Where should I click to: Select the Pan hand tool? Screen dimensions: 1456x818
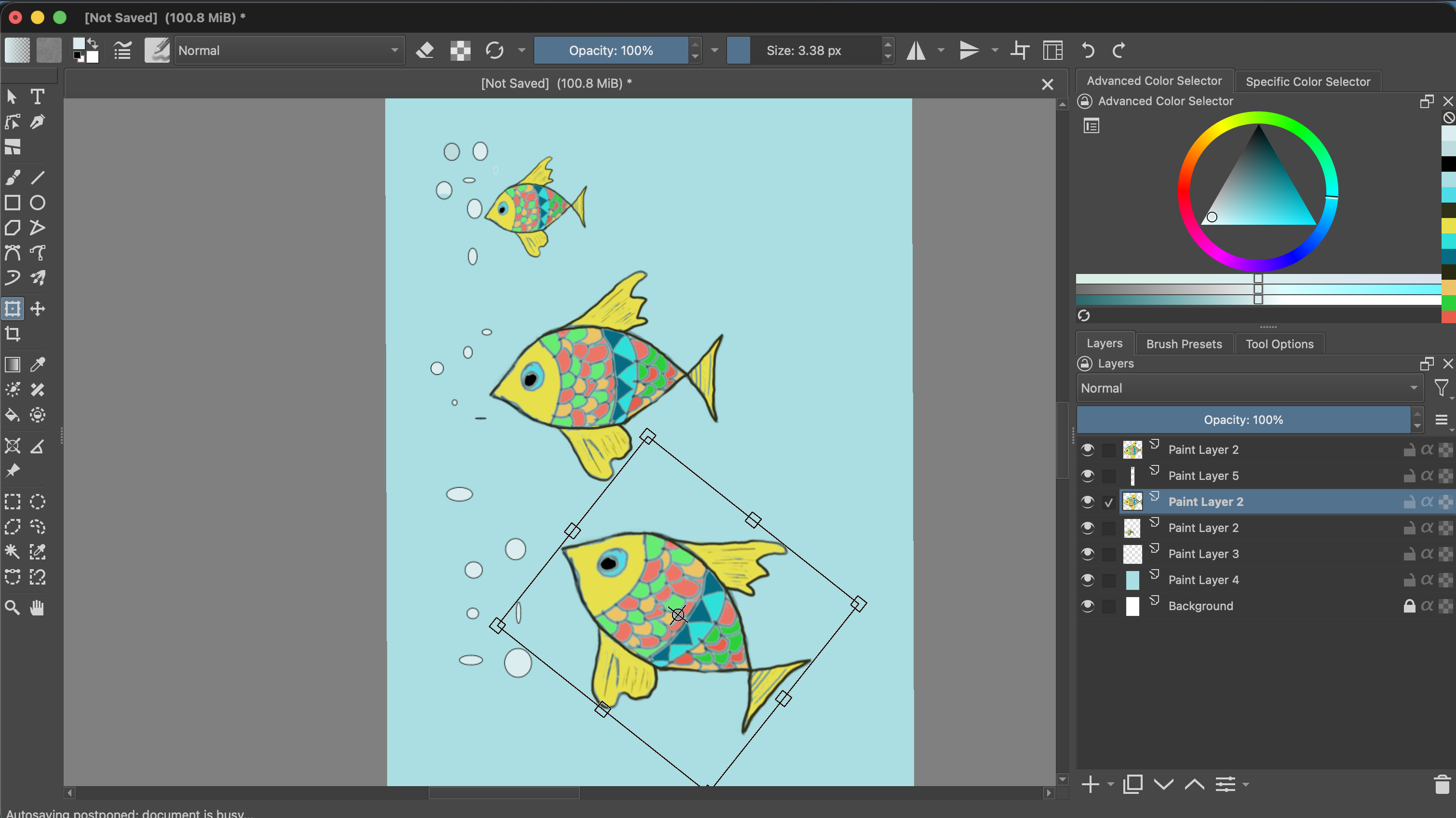37,607
